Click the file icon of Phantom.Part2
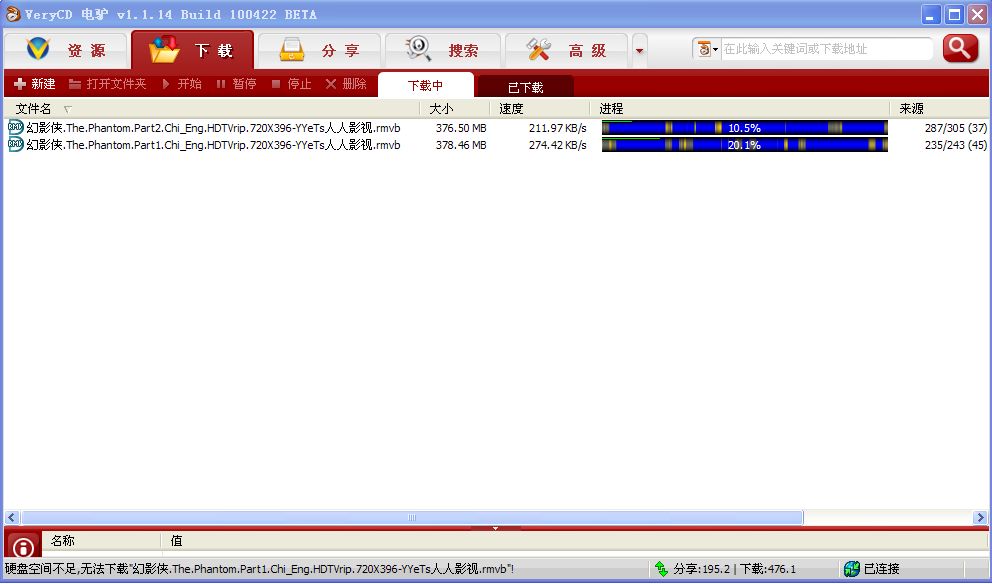Image resolution: width=992 pixels, height=584 pixels. tap(16, 128)
